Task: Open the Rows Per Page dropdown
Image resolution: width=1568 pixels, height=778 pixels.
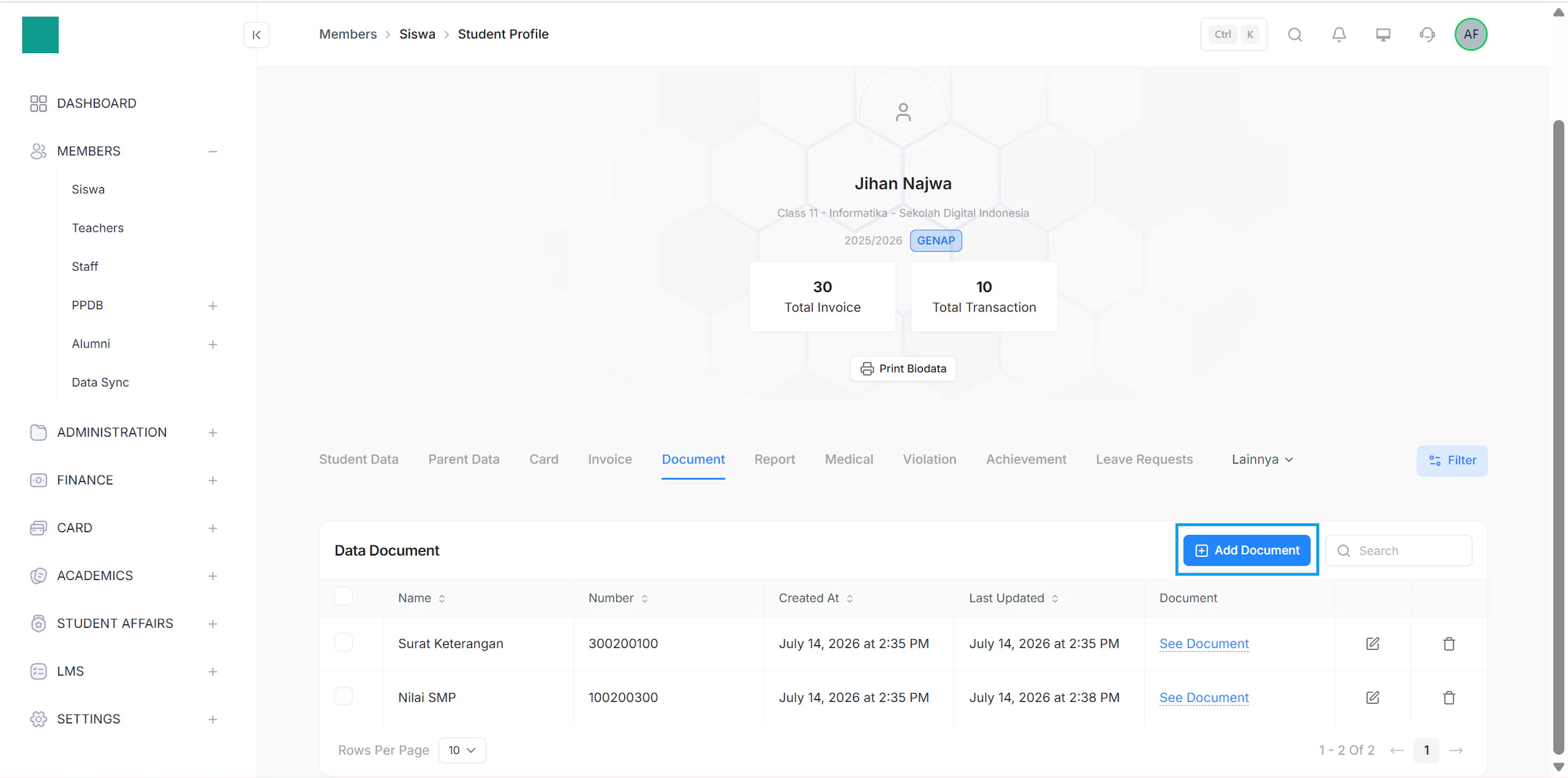Action: tap(462, 750)
